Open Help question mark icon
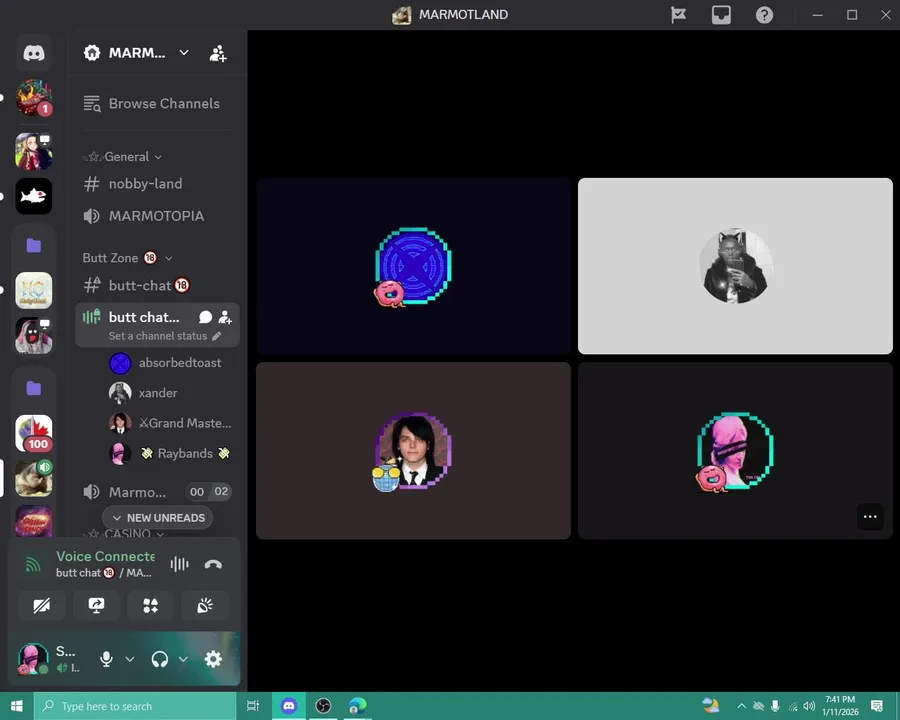The width and height of the screenshot is (900, 720). [764, 15]
